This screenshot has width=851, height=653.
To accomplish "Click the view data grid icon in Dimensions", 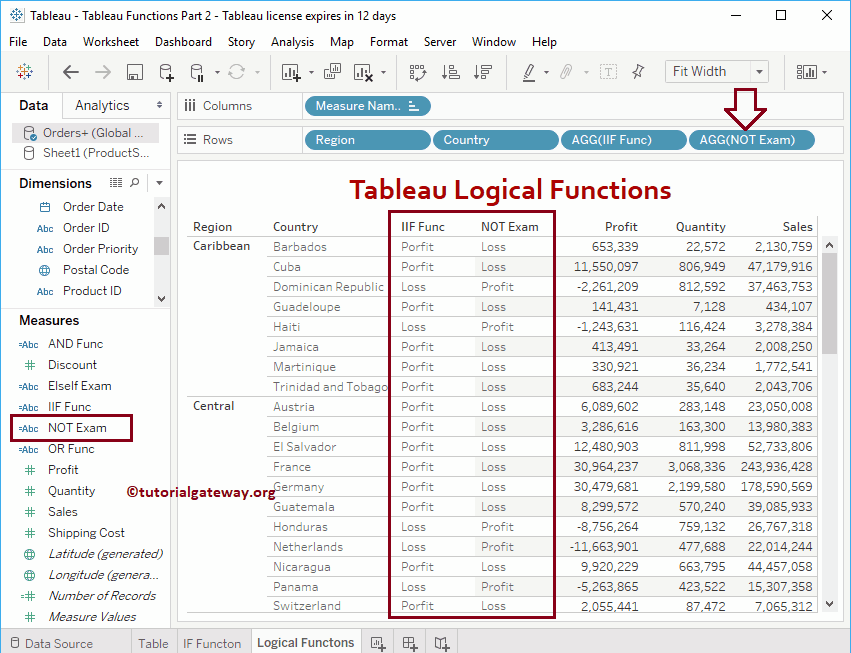I will tap(116, 183).
